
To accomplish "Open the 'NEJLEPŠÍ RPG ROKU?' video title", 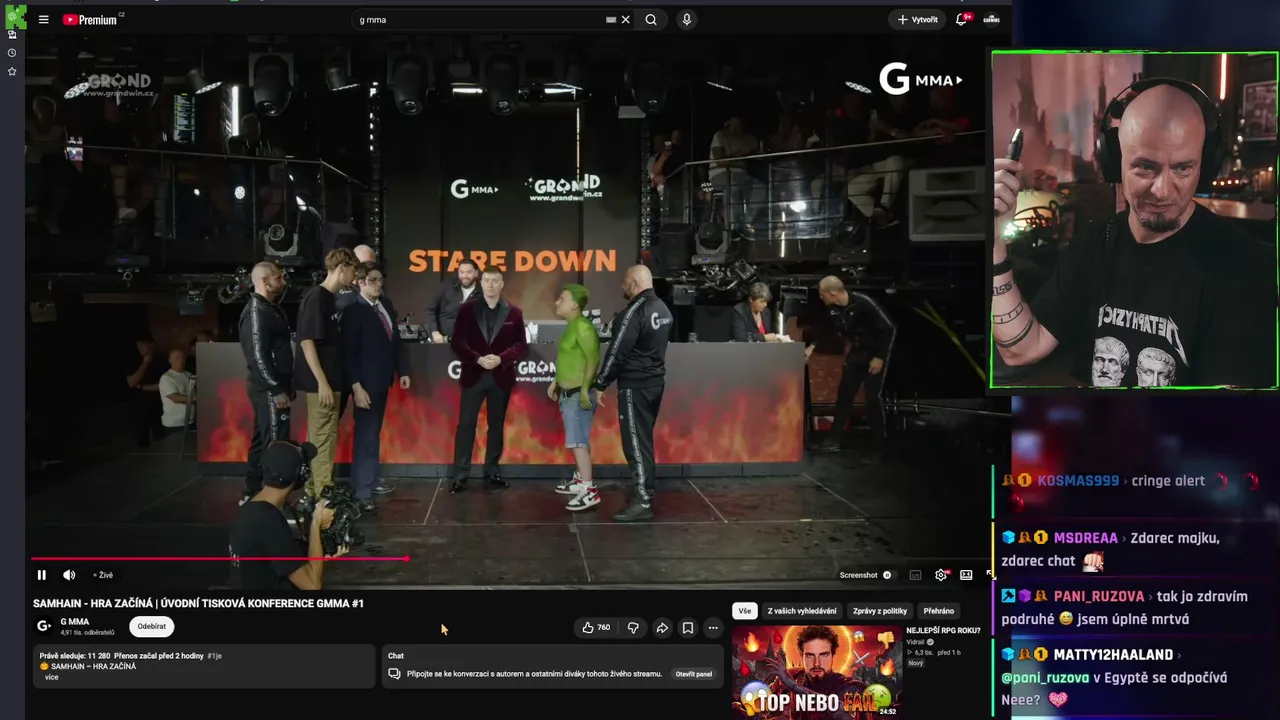I will (943, 631).
